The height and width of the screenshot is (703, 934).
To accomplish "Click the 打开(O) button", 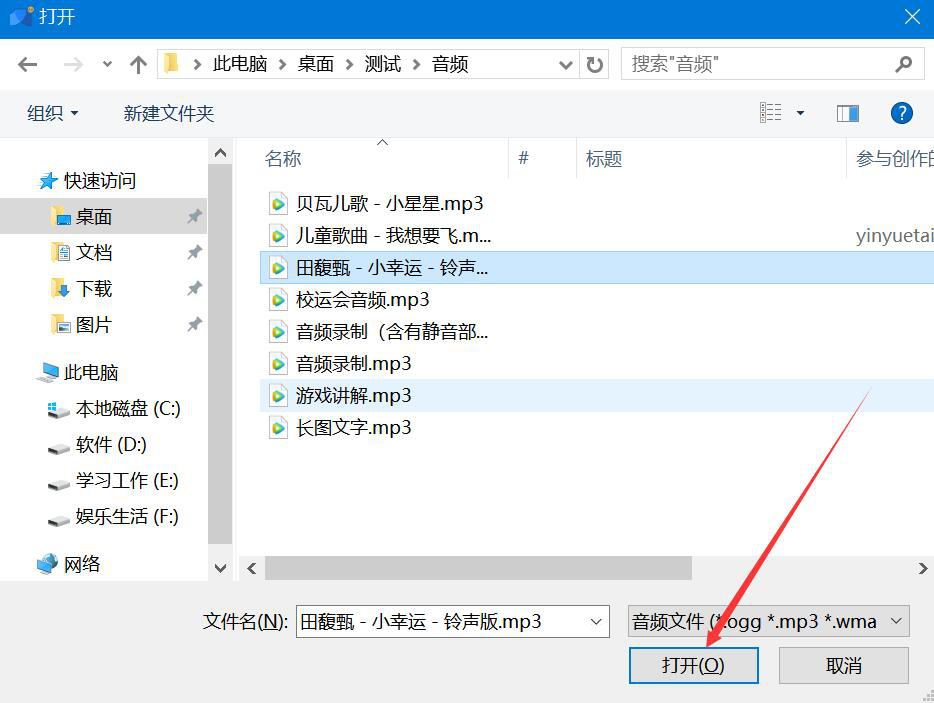I will click(x=693, y=665).
